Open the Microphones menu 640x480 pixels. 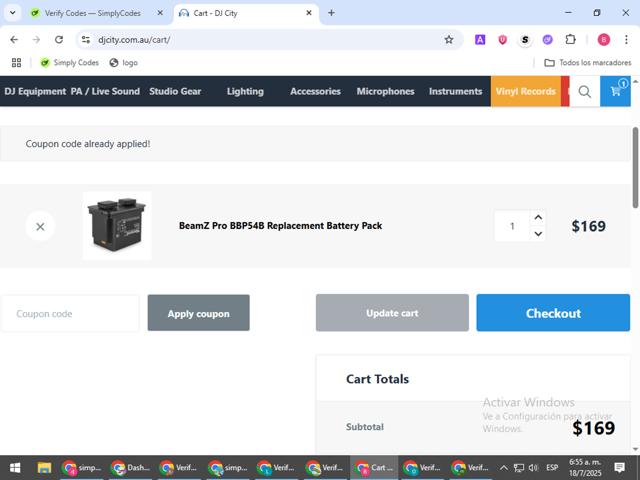point(385,91)
